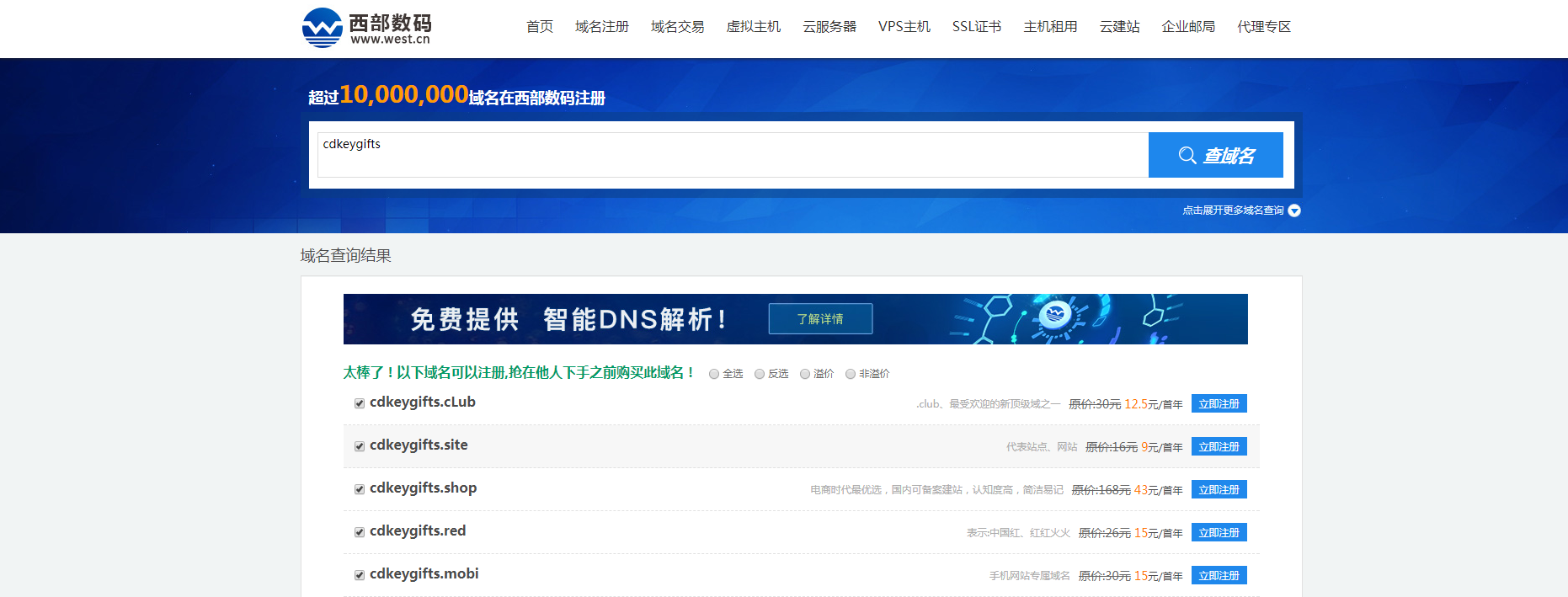The image size is (1568, 597).
Task: Click the 10,000,000 number in the headline
Action: 404,94
